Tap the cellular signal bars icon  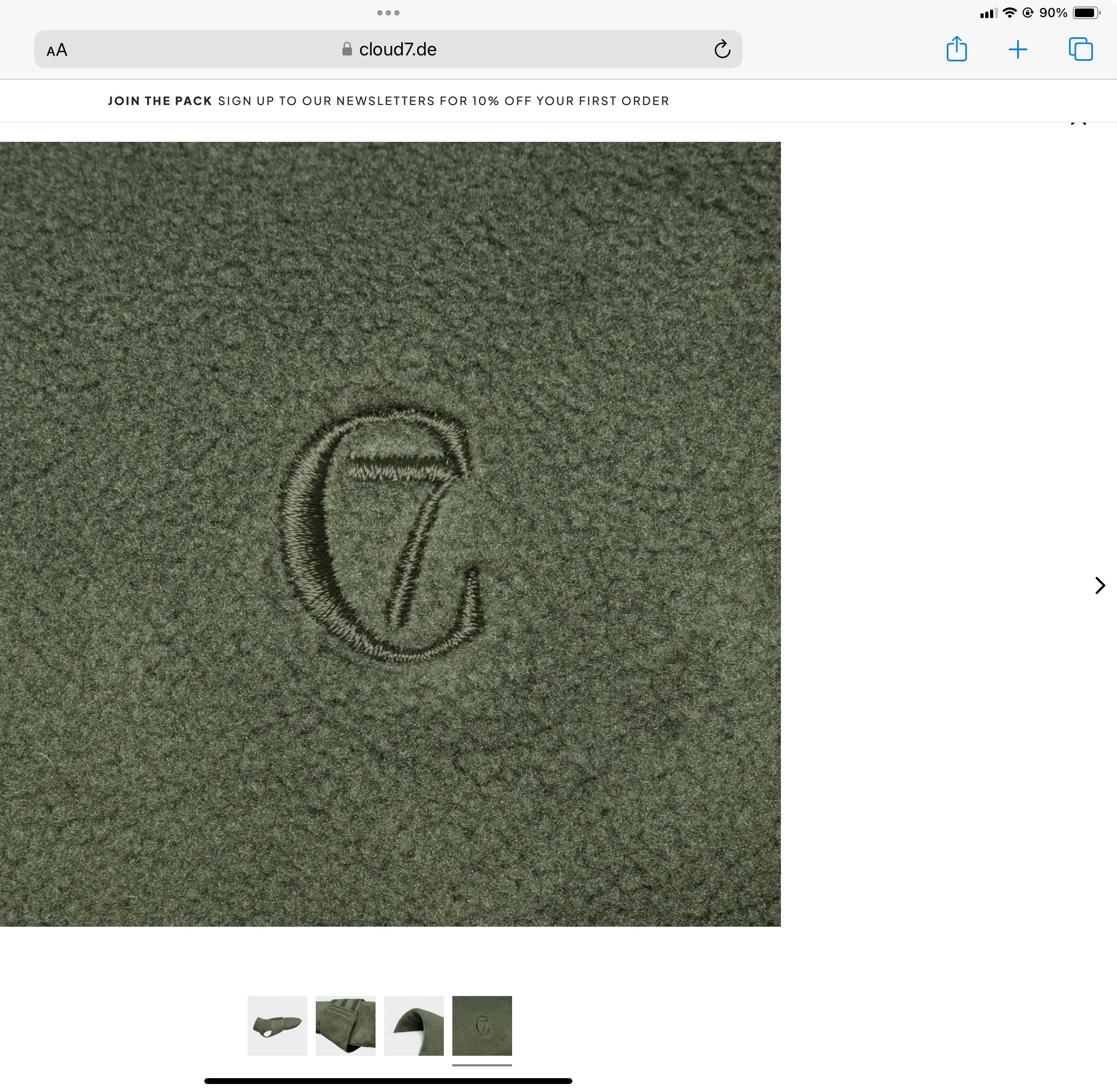(989, 13)
